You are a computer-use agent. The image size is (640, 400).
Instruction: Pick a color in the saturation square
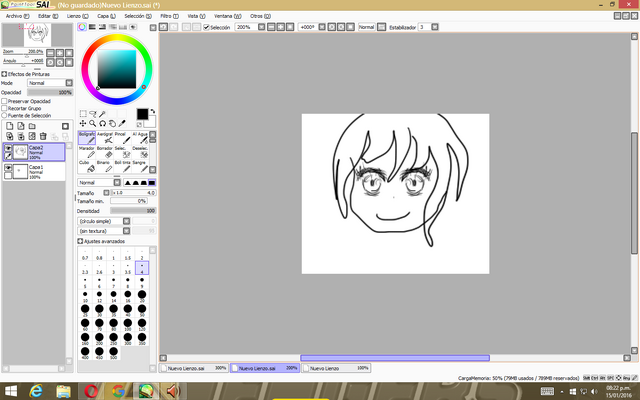pyautogui.click(x=117, y=69)
